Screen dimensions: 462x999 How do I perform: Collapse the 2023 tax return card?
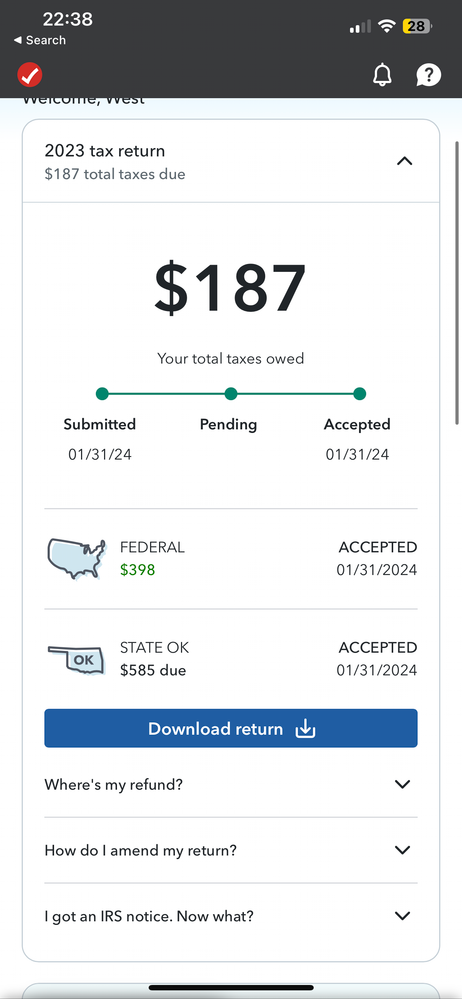[x=404, y=161]
